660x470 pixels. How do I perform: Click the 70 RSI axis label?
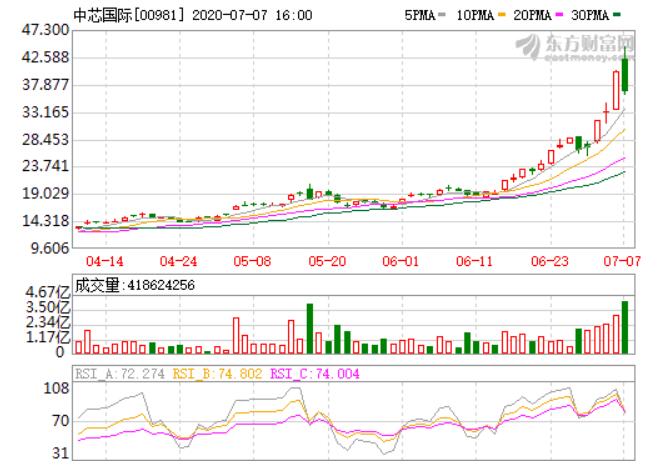click(x=61, y=421)
